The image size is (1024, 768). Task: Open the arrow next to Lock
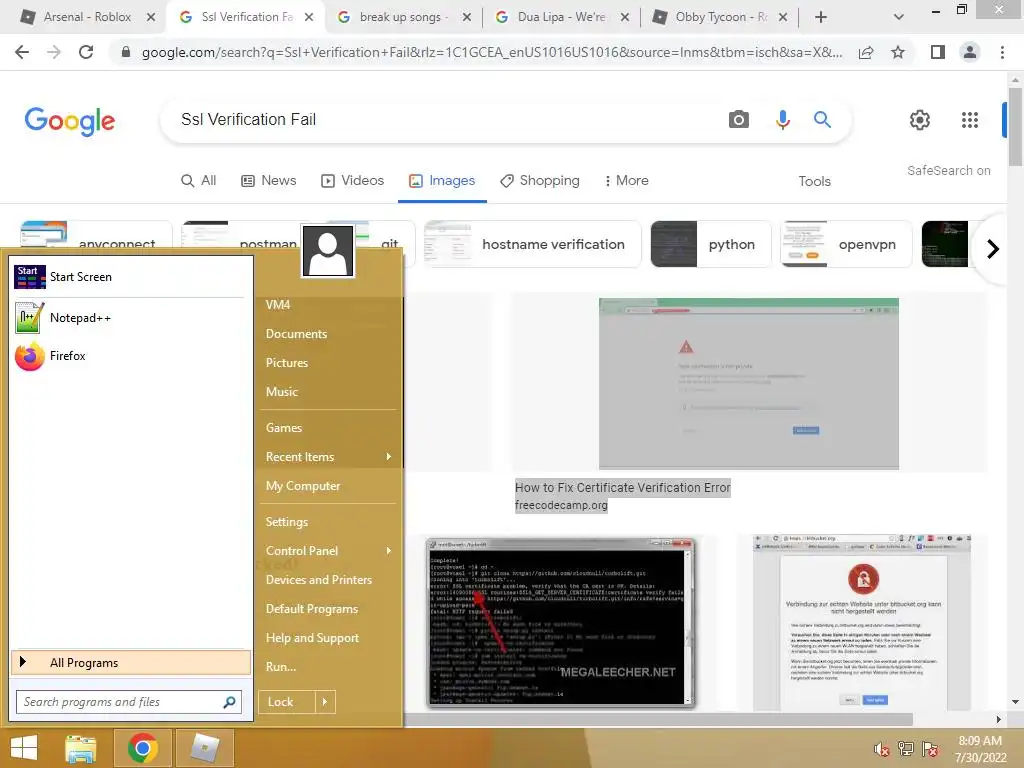click(325, 702)
